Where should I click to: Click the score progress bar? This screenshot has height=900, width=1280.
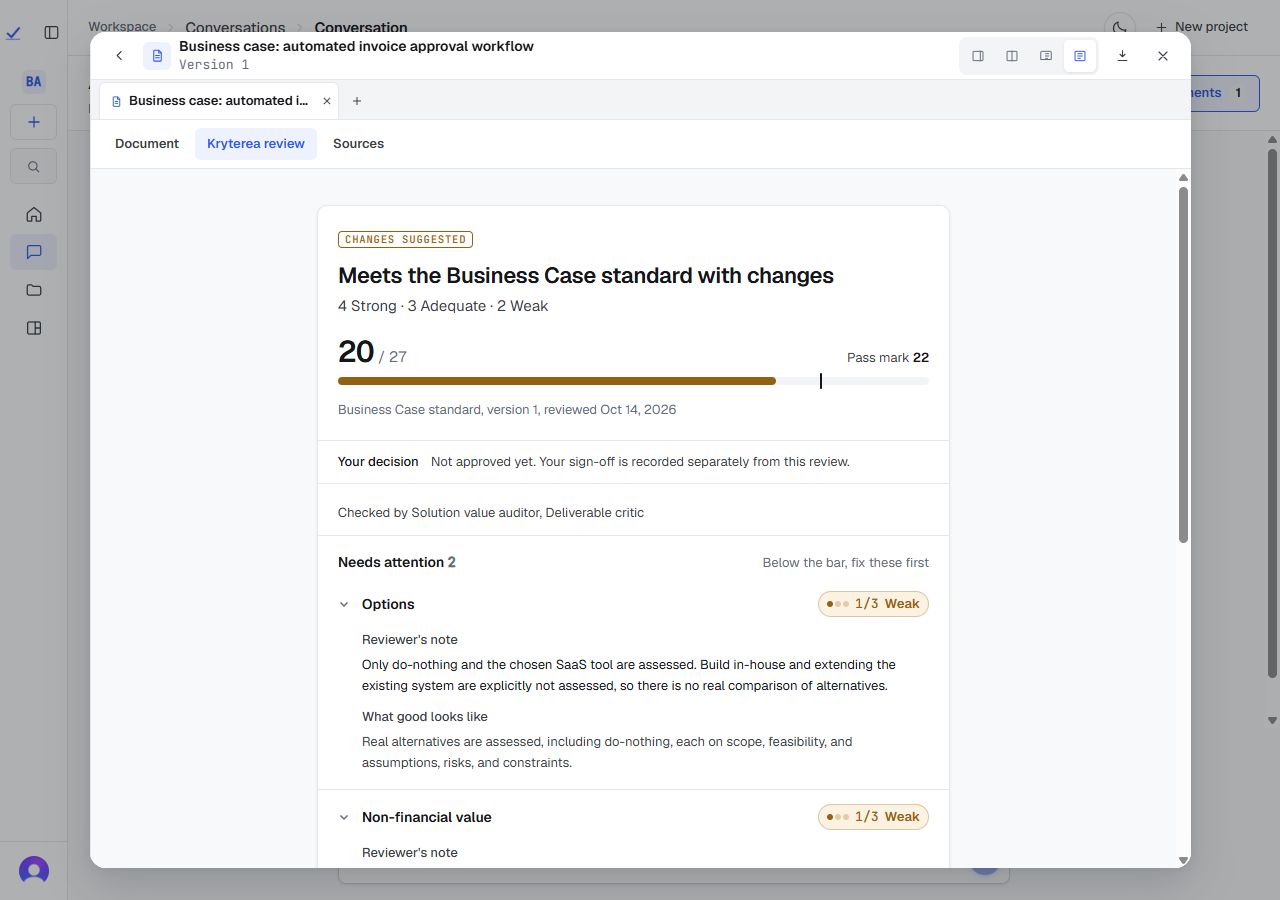633,381
